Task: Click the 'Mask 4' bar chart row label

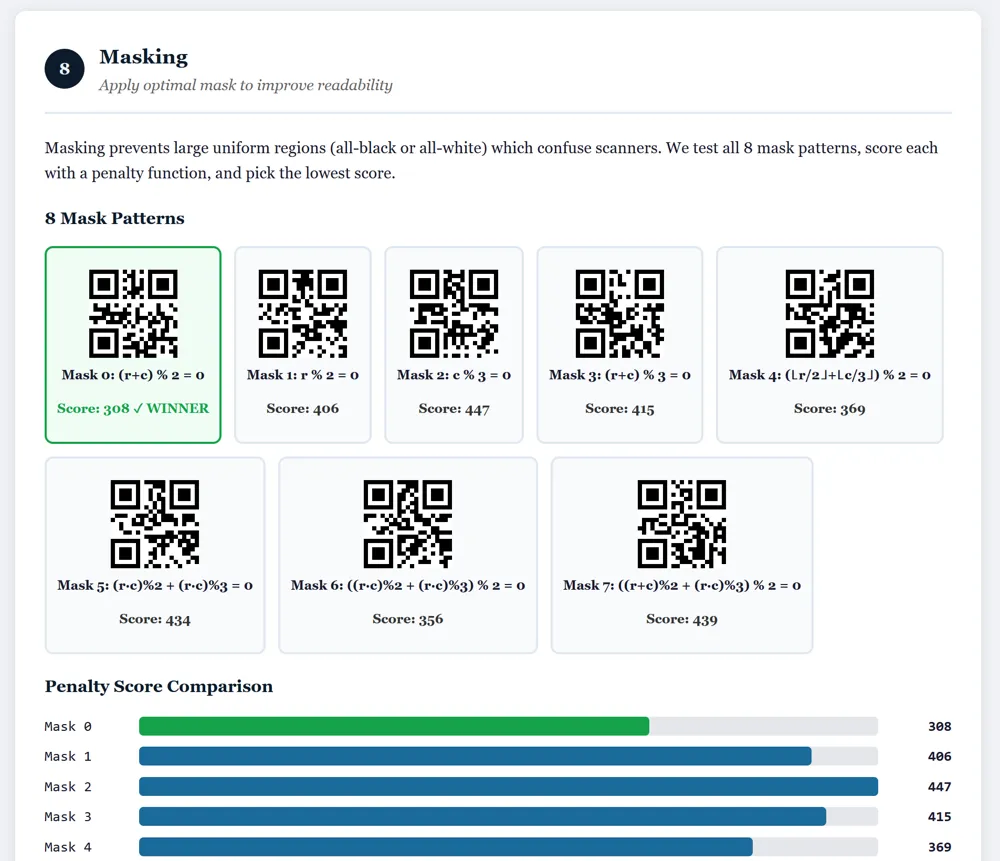Action: pyautogui.click(x=68, y=847)
